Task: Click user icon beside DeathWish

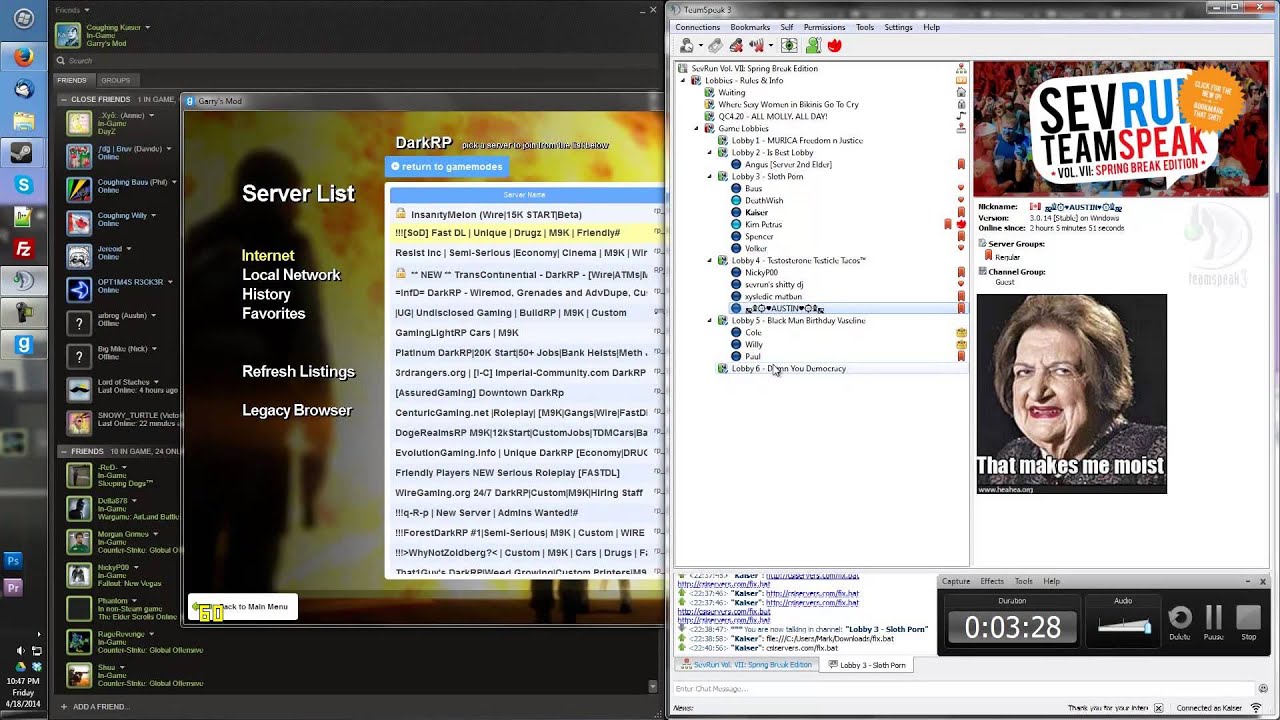Action: [x=736, y=200]
